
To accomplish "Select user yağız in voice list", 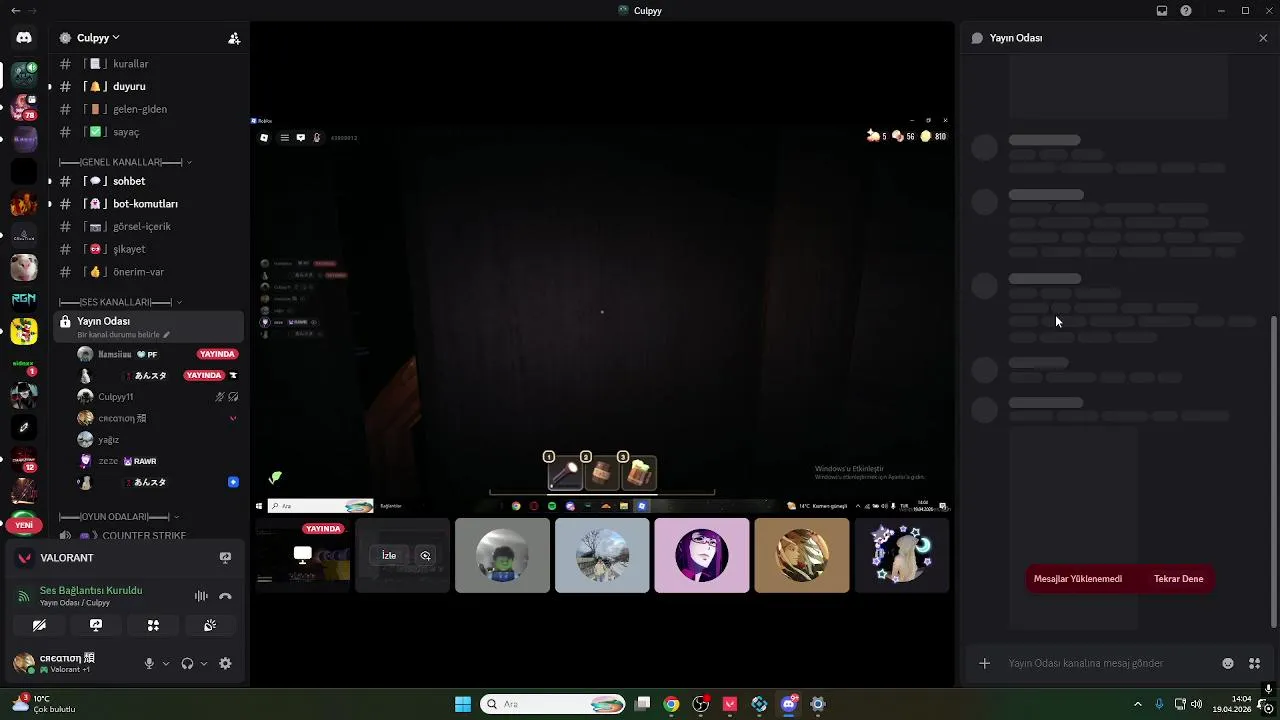I will click(158, 440).
